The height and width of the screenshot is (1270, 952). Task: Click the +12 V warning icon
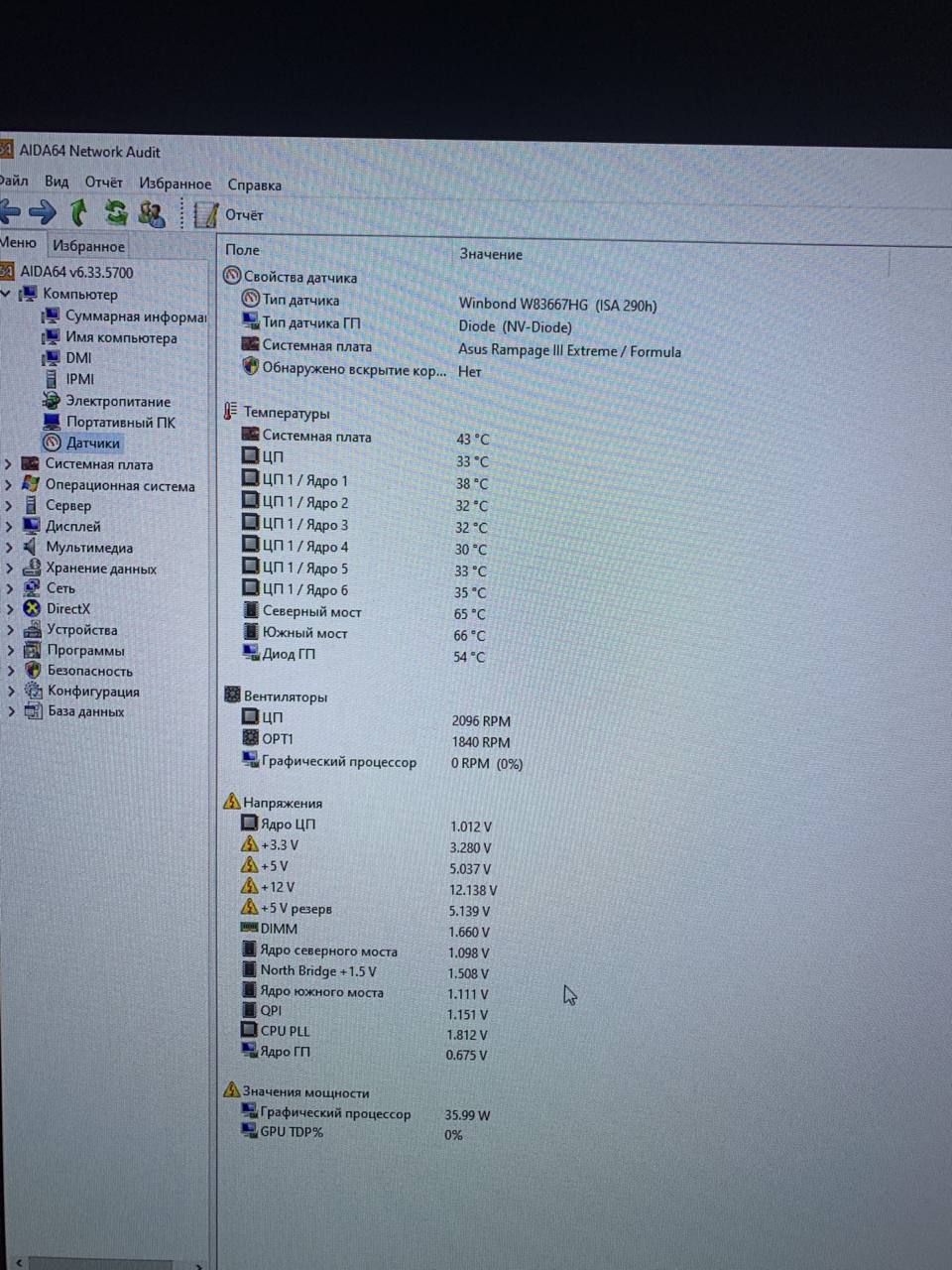250,886
